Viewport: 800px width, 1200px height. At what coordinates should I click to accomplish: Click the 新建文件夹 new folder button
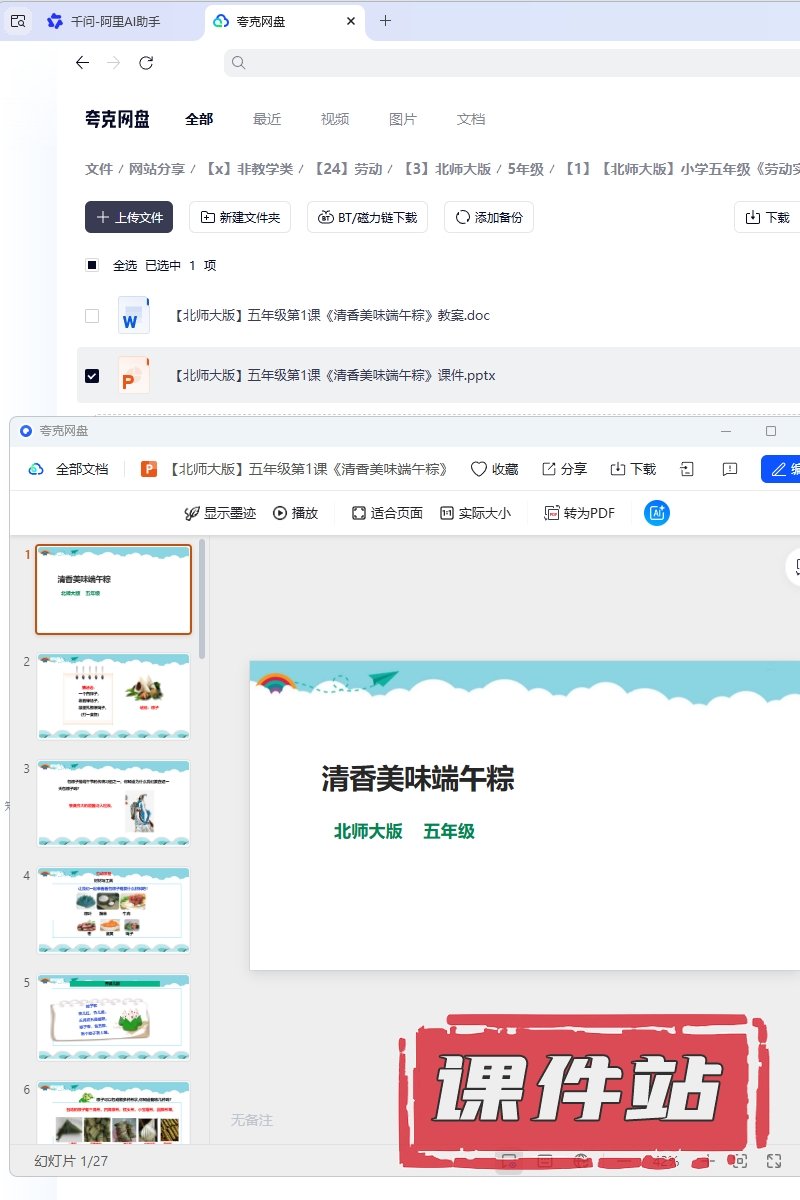point(240,217)
